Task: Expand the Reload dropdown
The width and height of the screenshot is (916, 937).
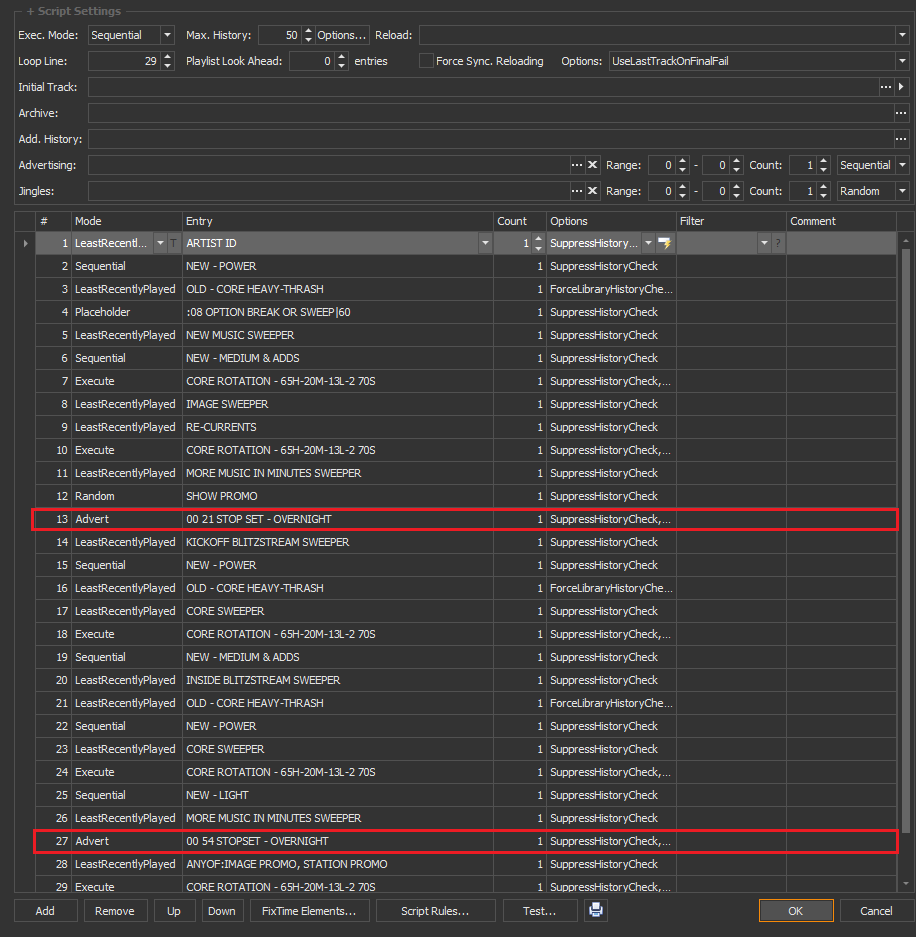Action: (x=902, y=35)
